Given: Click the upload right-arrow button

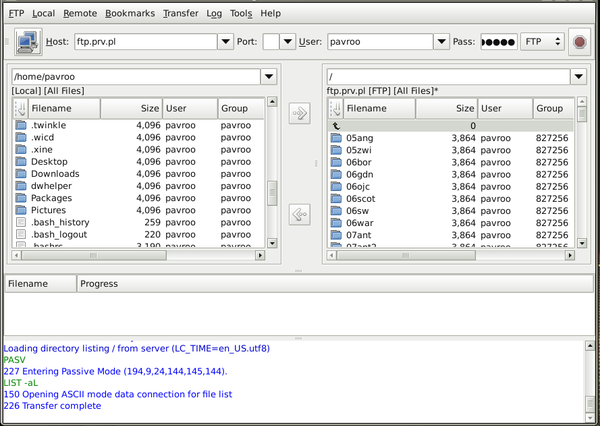Looking at the screenshot, I should [299, 113].
